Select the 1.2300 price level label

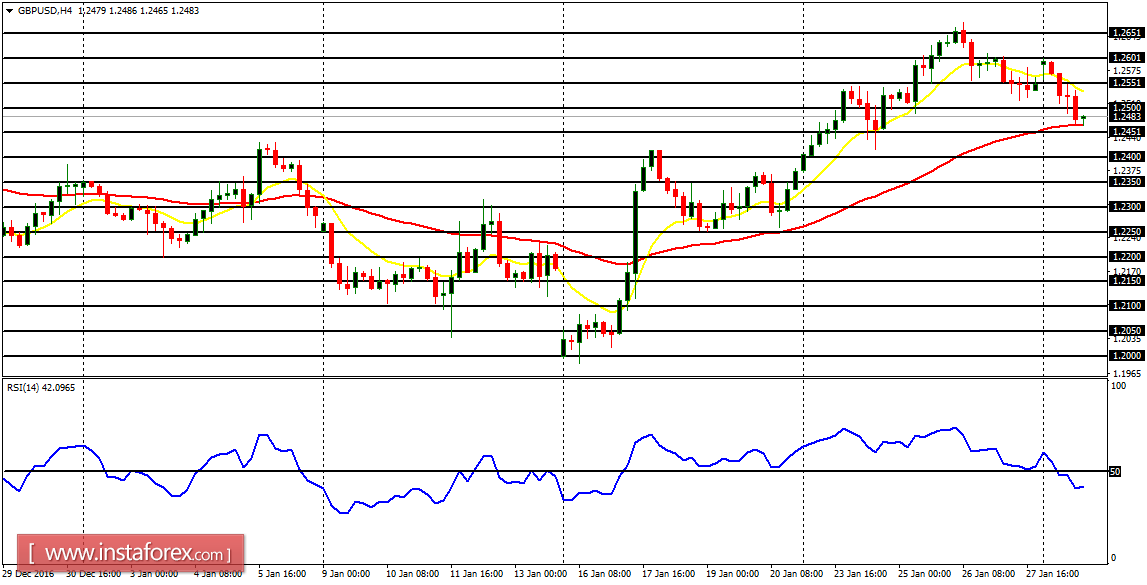[x=1126, y=207]
